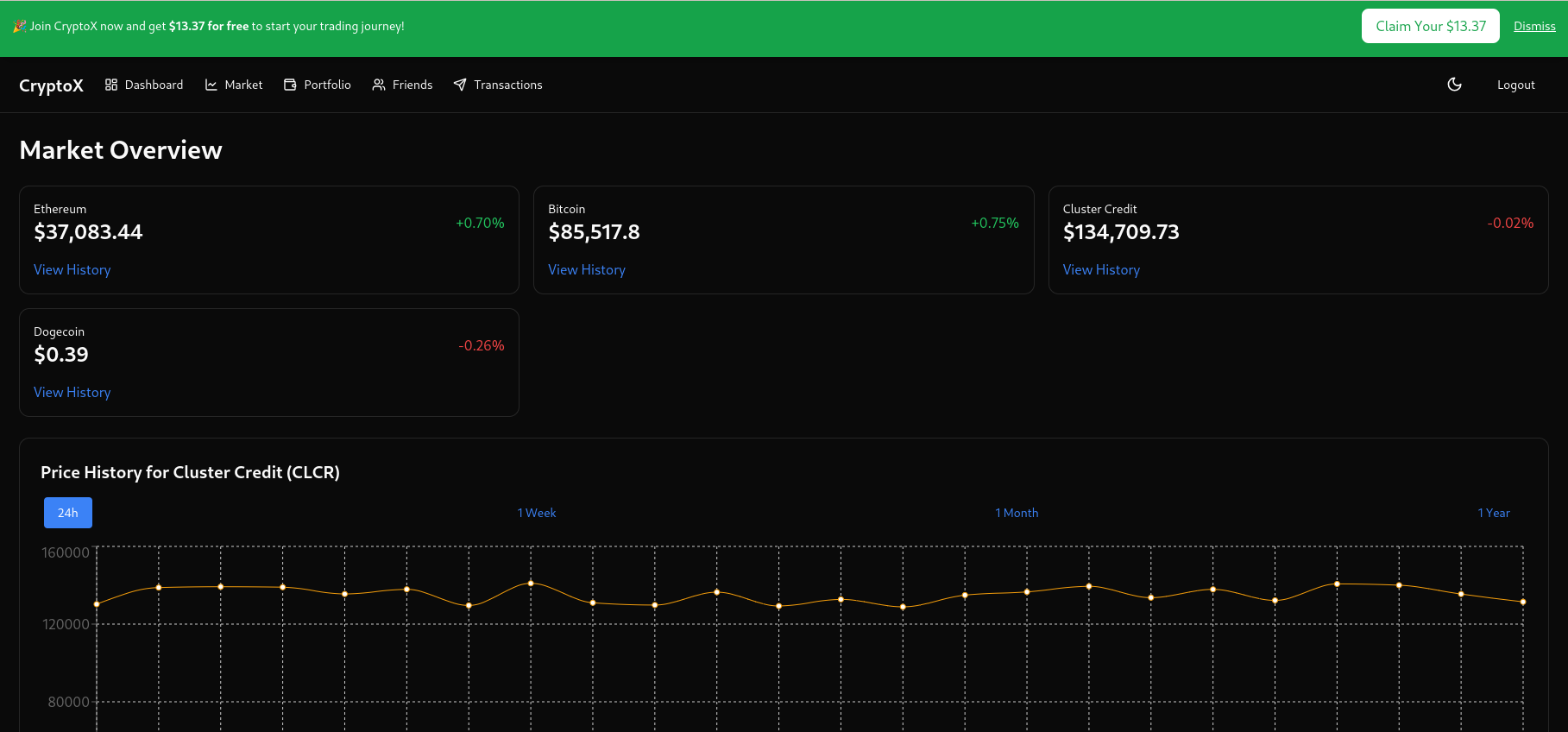Select the 24h time range
The image size is (1568, 732).
[x=68, y=513]
